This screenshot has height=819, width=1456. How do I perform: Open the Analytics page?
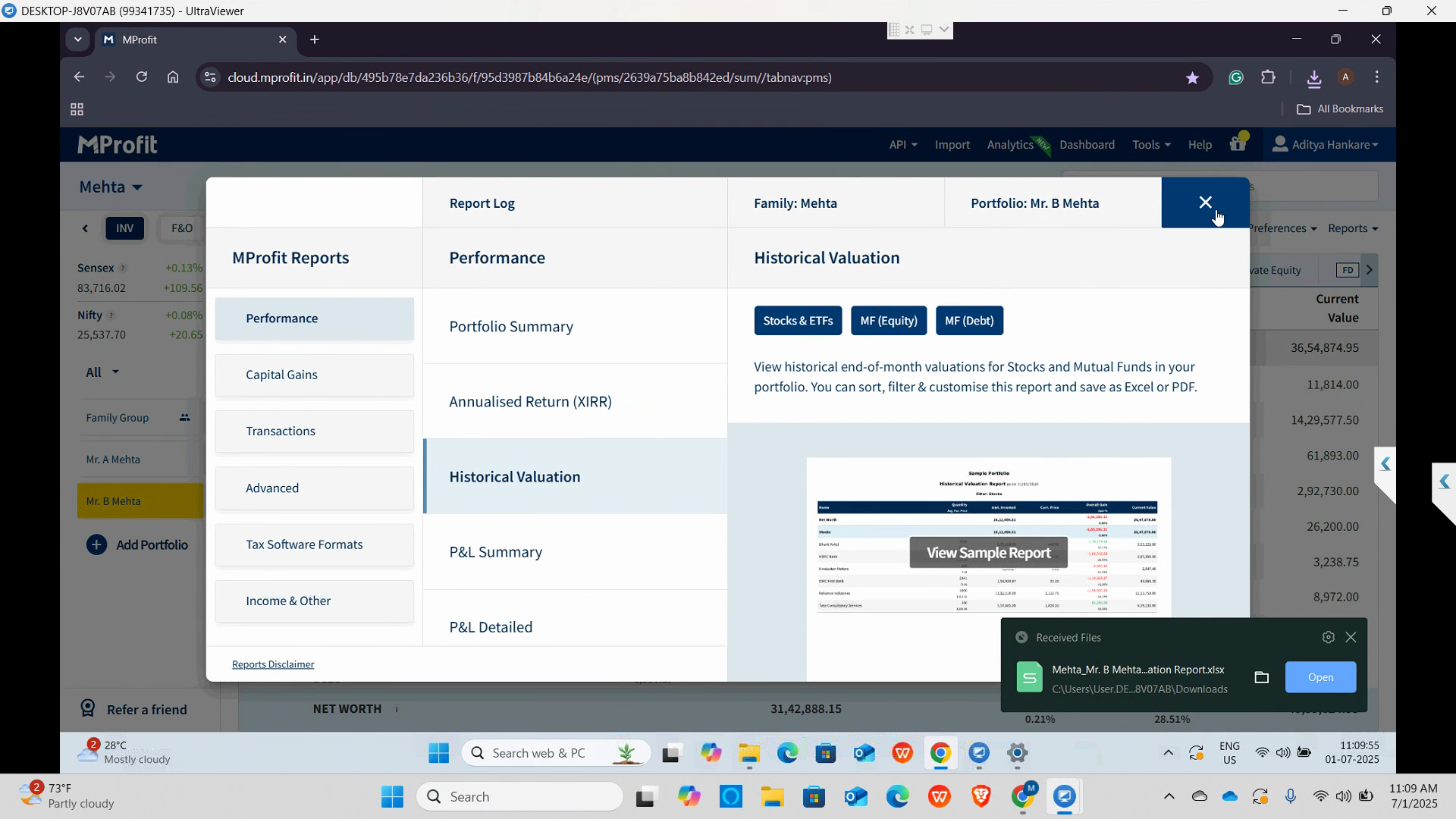click(1010, 145)
